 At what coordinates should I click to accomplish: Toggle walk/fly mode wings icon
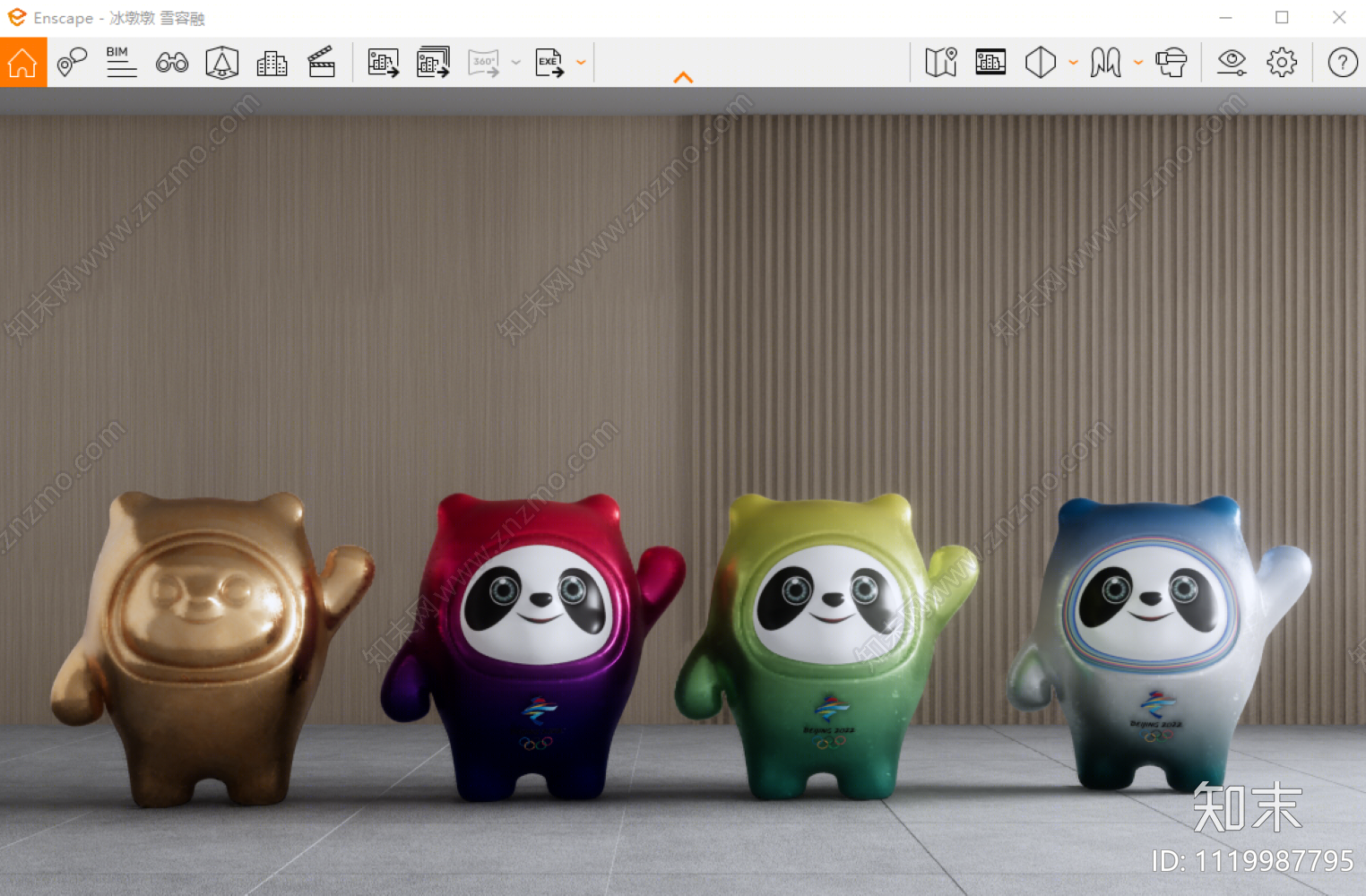1105,63
